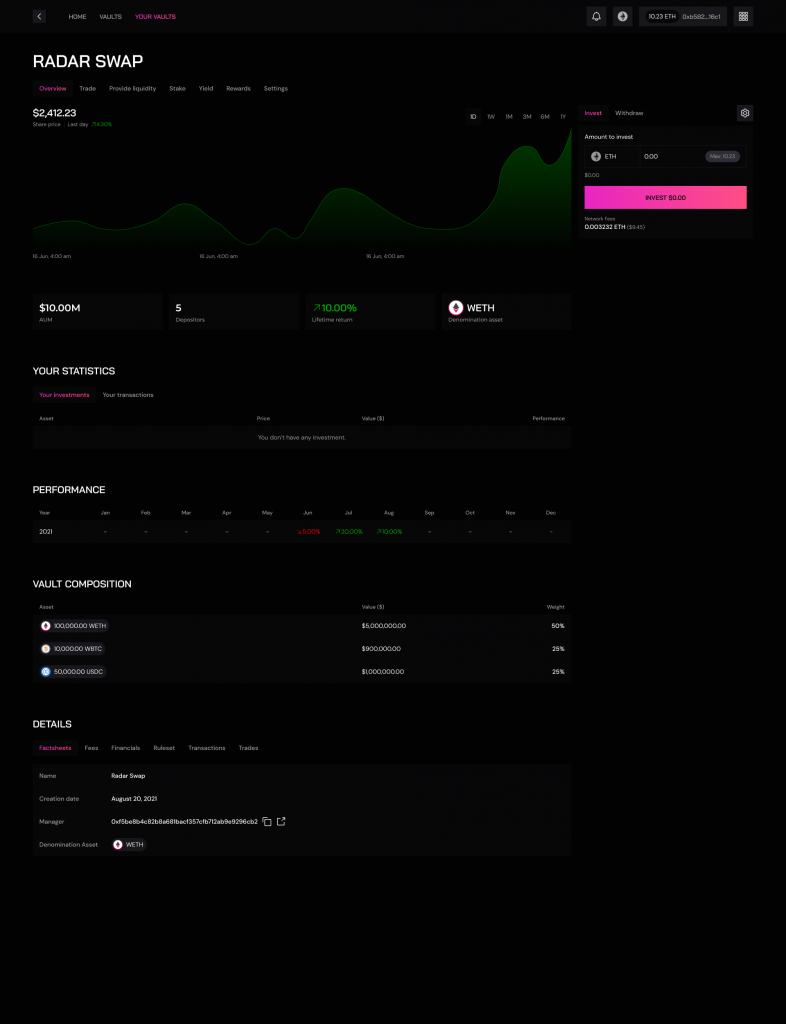The image size is (786, 1024).
Task: Open Trades details tab
Action: pos(248,748)
